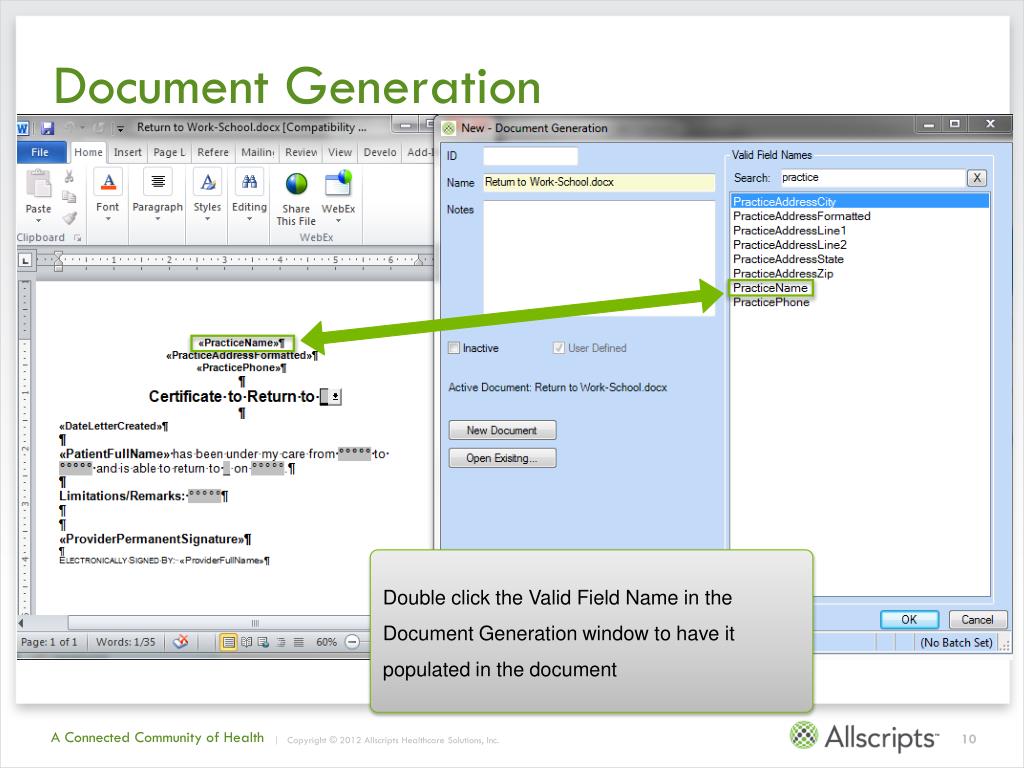The width and height of the screenshot is (1024, 768).
Task: Switch to Print Layout view
Action: 229,642
